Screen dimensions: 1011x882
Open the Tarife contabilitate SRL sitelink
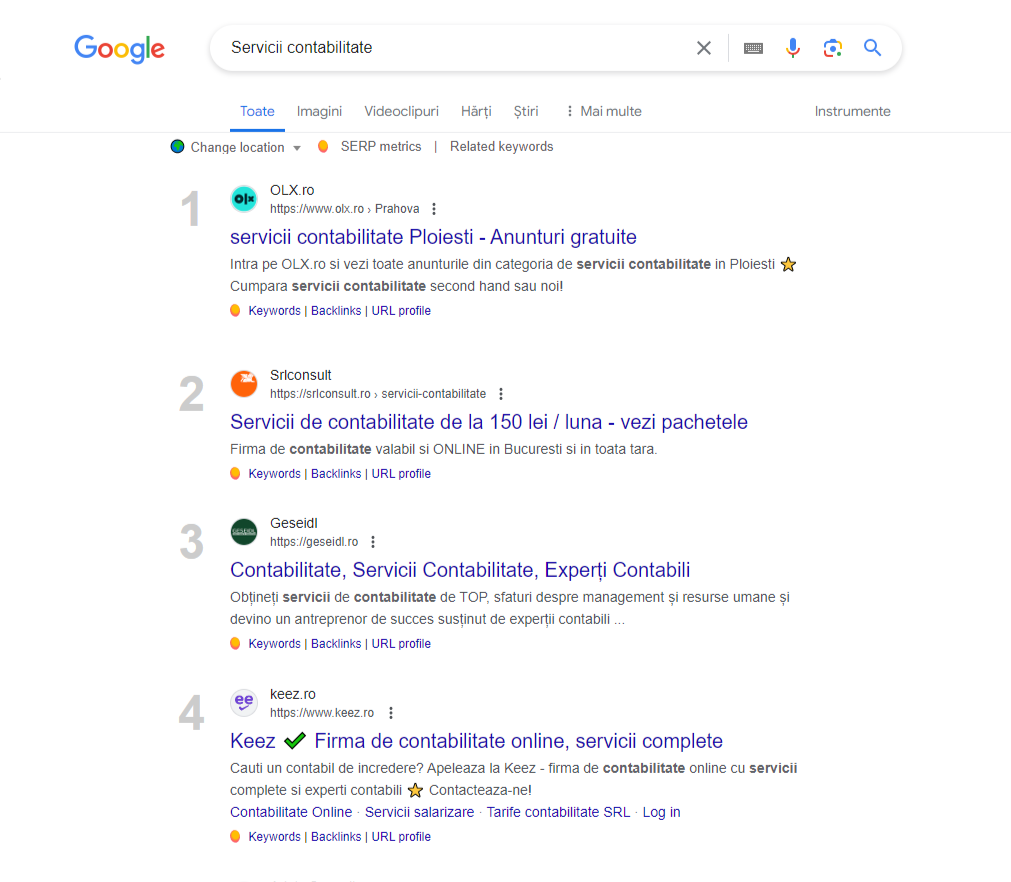coord(558,811)
